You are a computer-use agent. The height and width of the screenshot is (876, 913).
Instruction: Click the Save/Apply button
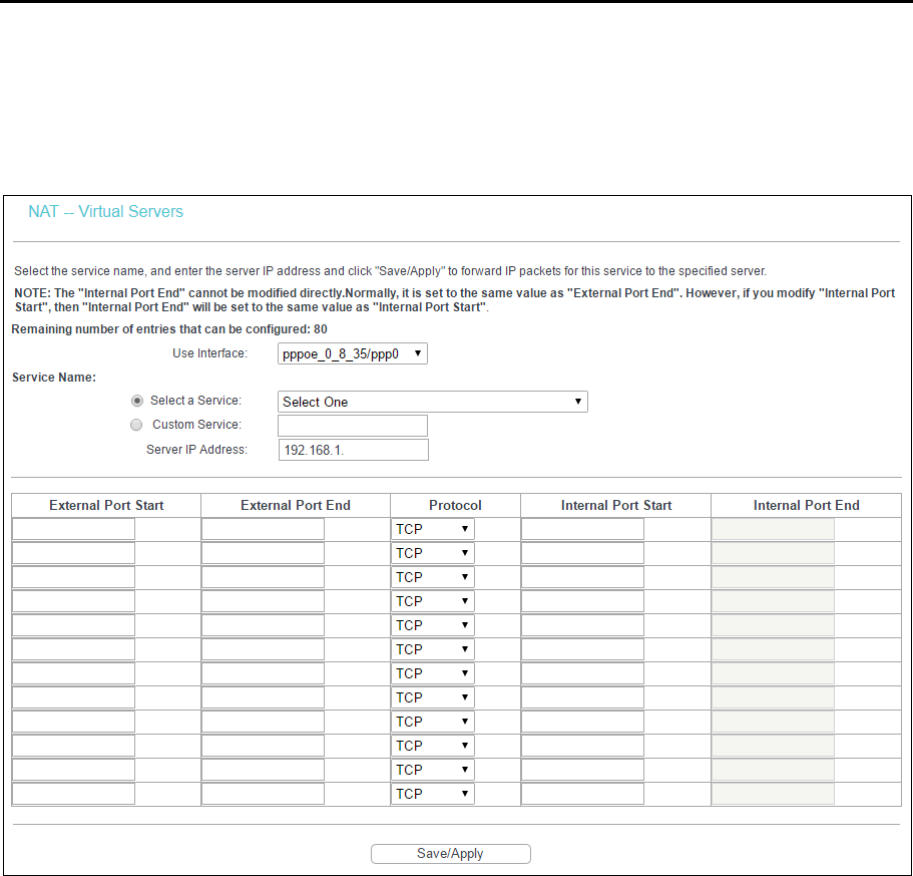(x=451, y=854)
